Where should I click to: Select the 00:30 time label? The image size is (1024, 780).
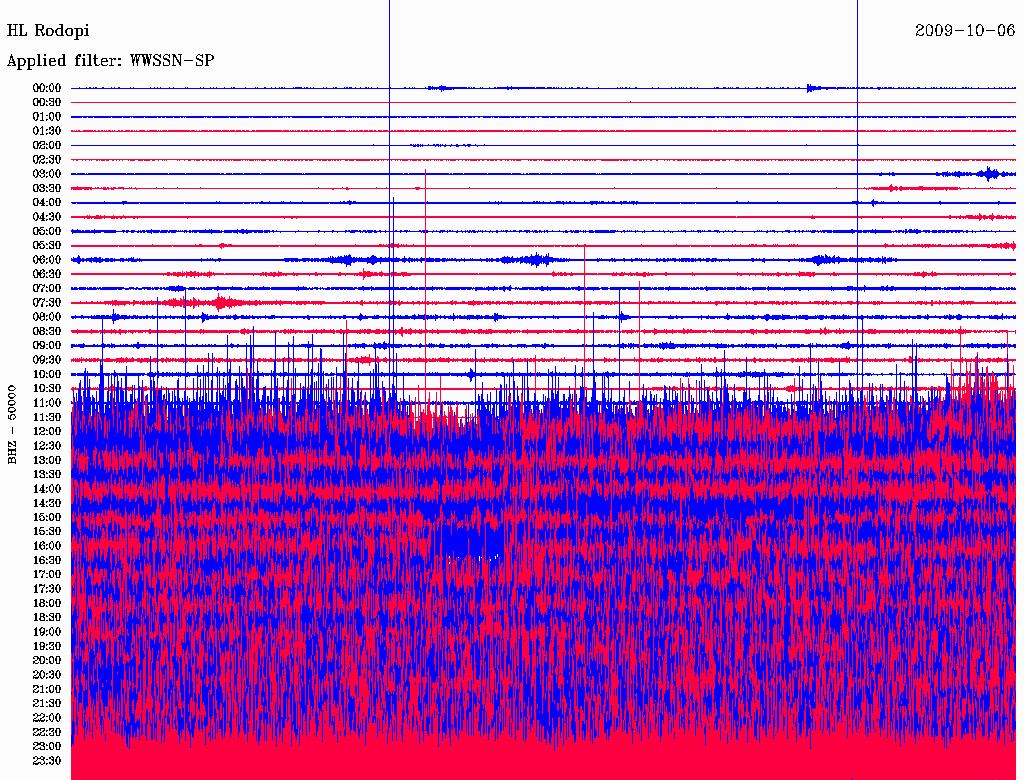pos(47,103)
